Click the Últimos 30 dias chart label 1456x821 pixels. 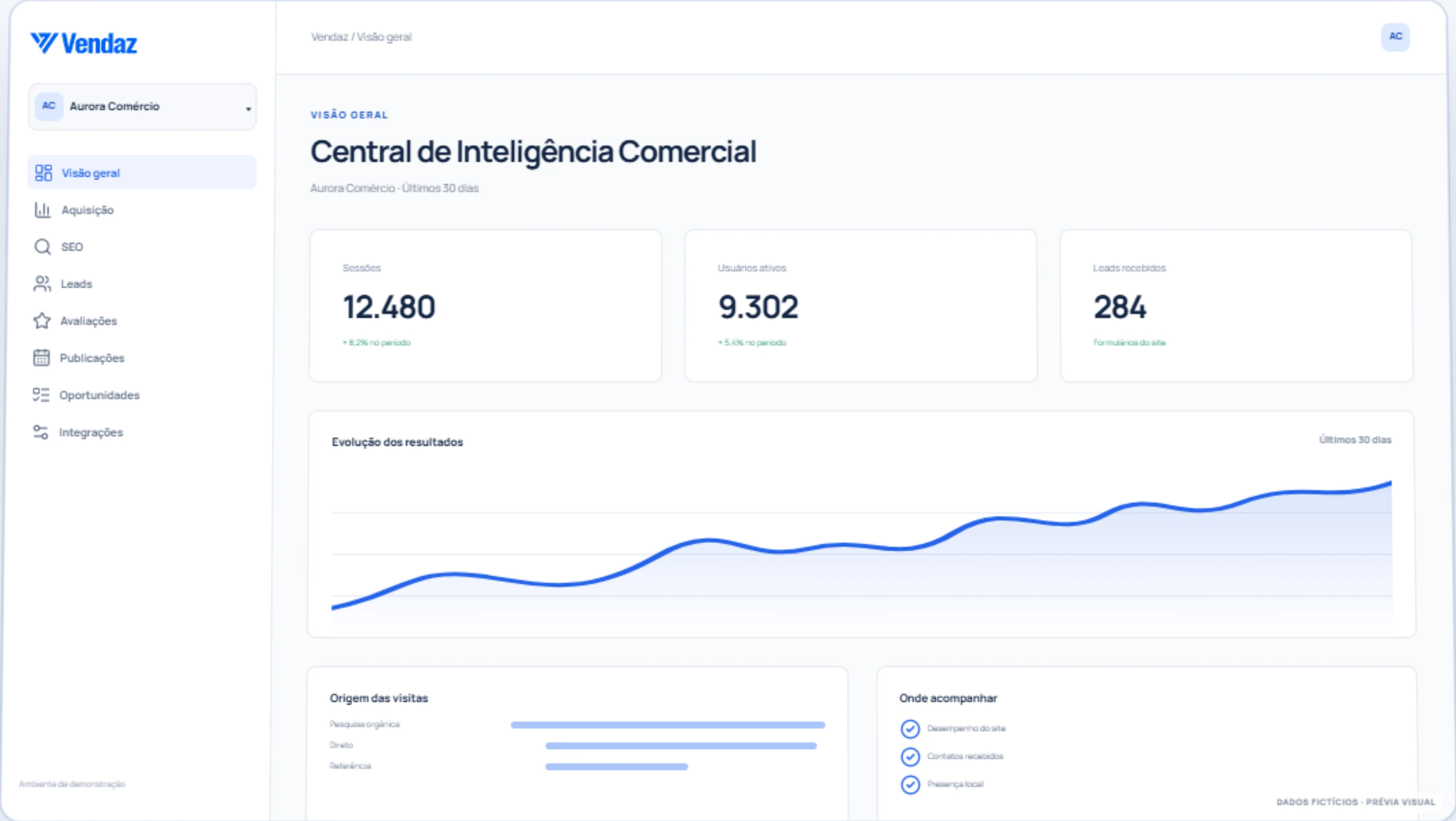1355,439
